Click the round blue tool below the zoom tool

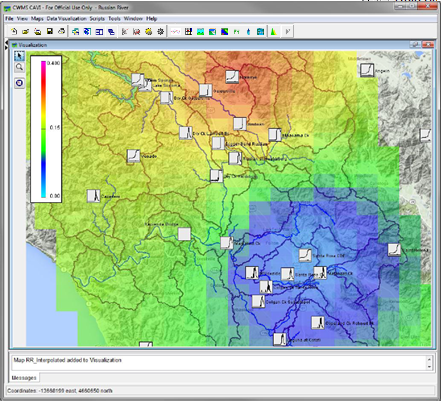pyautogui.click(x=19, y=83)
